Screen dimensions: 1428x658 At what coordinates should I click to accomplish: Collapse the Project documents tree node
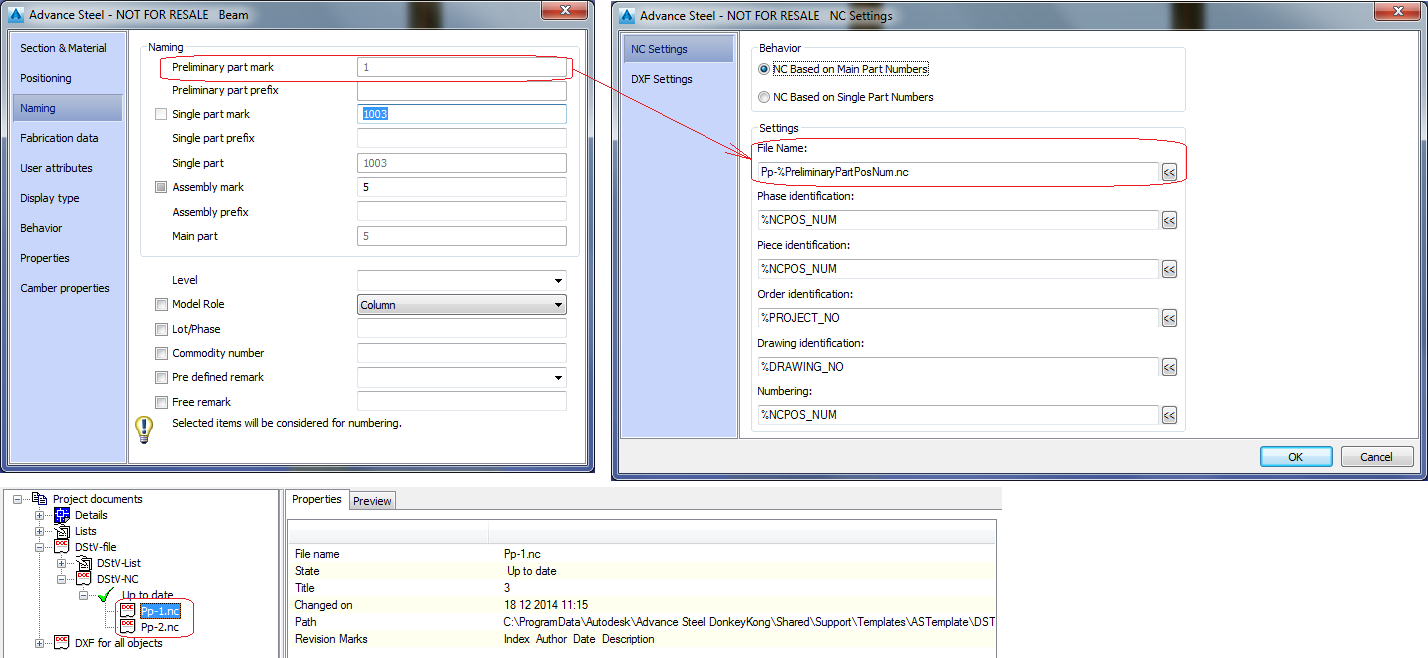19,499
